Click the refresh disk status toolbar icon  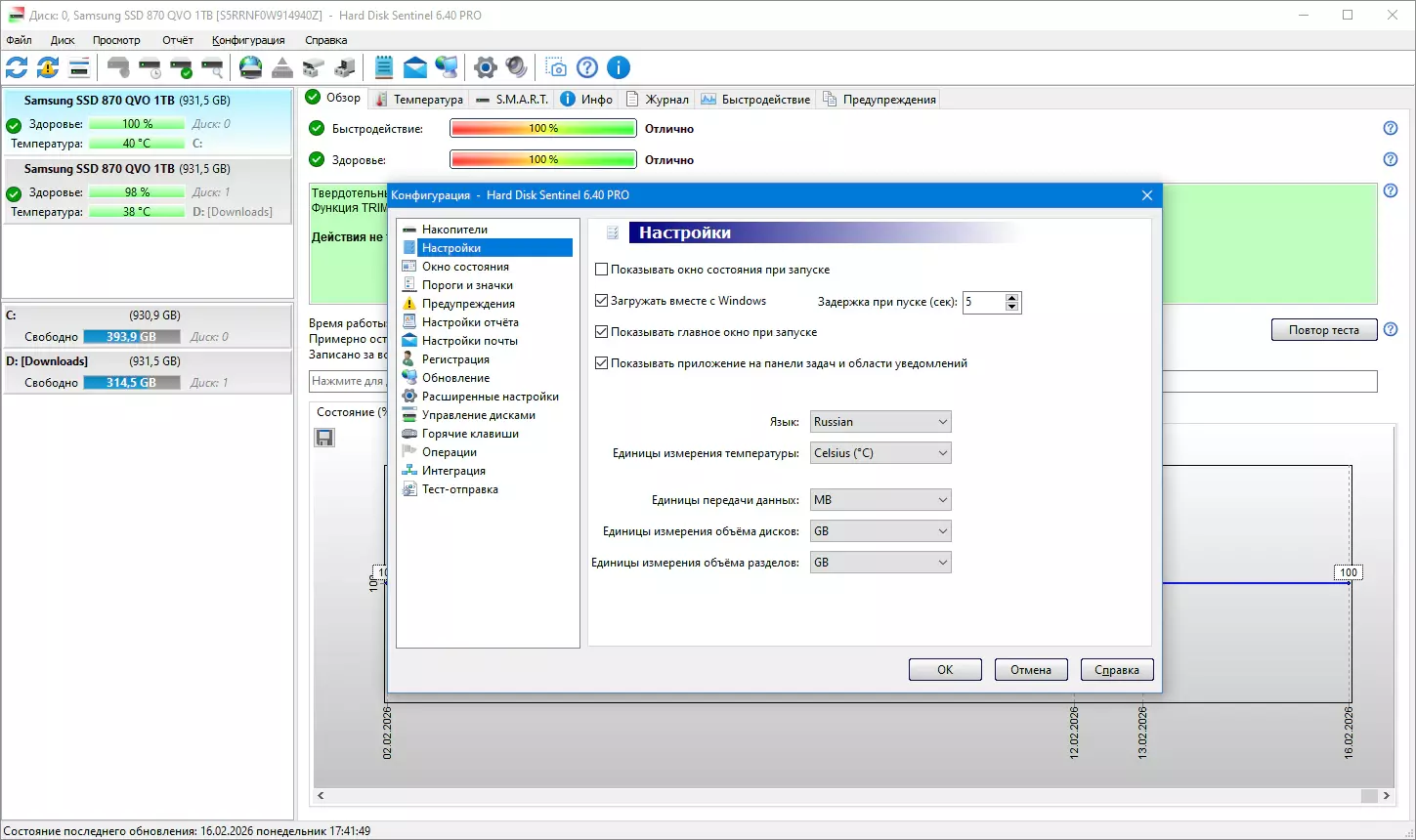pos(17,67)
